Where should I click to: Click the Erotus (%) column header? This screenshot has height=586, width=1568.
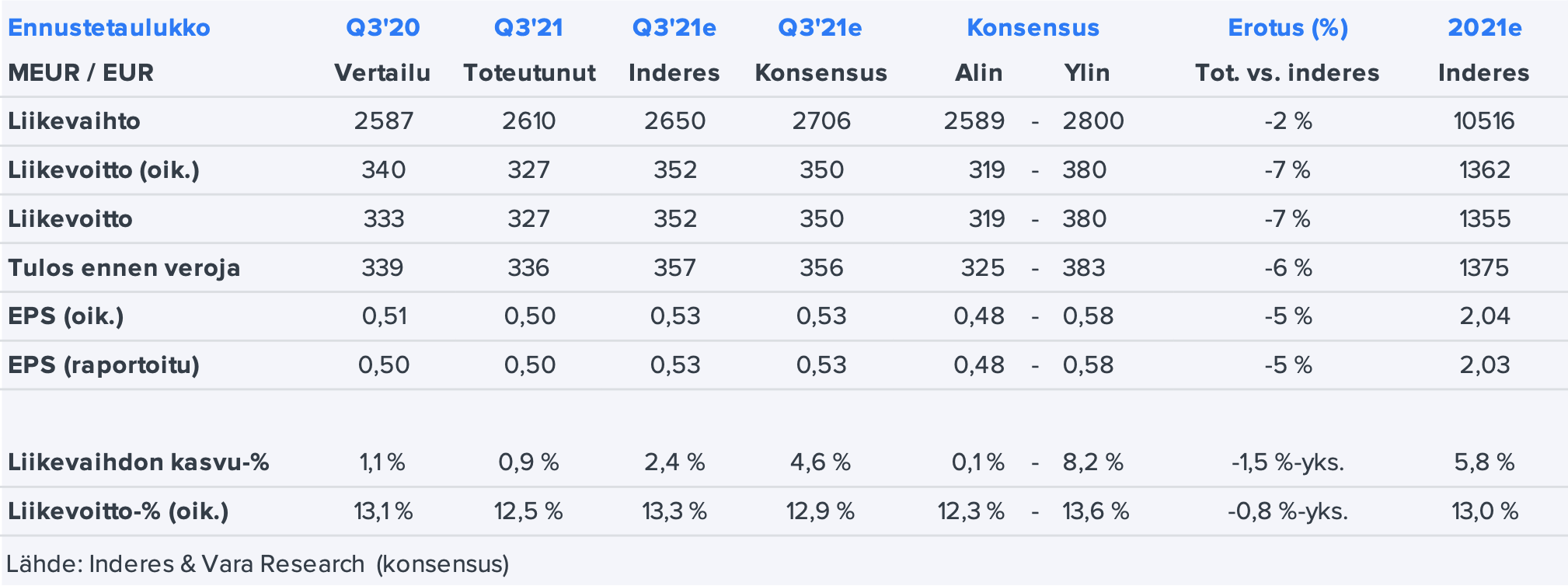click(x=1288, y=28)
